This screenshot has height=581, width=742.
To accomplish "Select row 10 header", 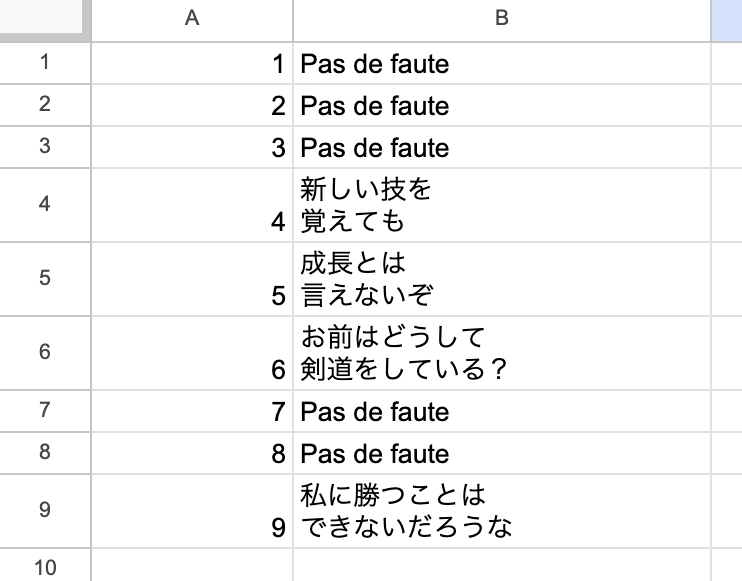I will point(45,568).
